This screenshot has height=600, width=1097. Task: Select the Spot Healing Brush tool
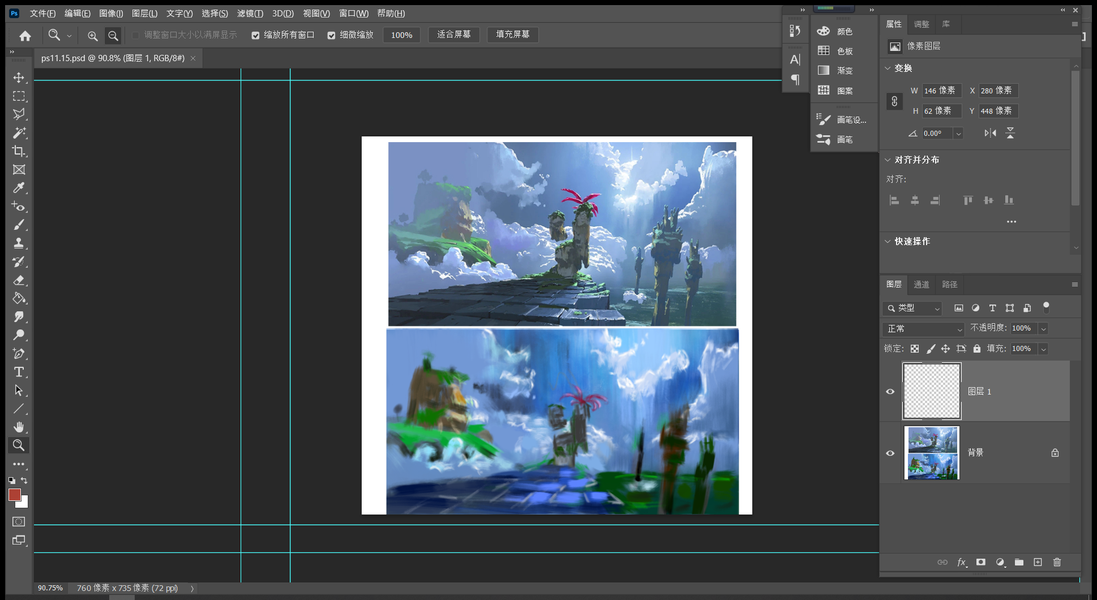(x=19, y=206)
